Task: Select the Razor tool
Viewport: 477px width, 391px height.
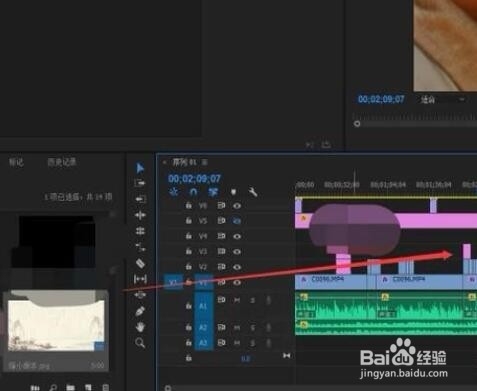Action: pyautogui.click(x=140, y=263)
